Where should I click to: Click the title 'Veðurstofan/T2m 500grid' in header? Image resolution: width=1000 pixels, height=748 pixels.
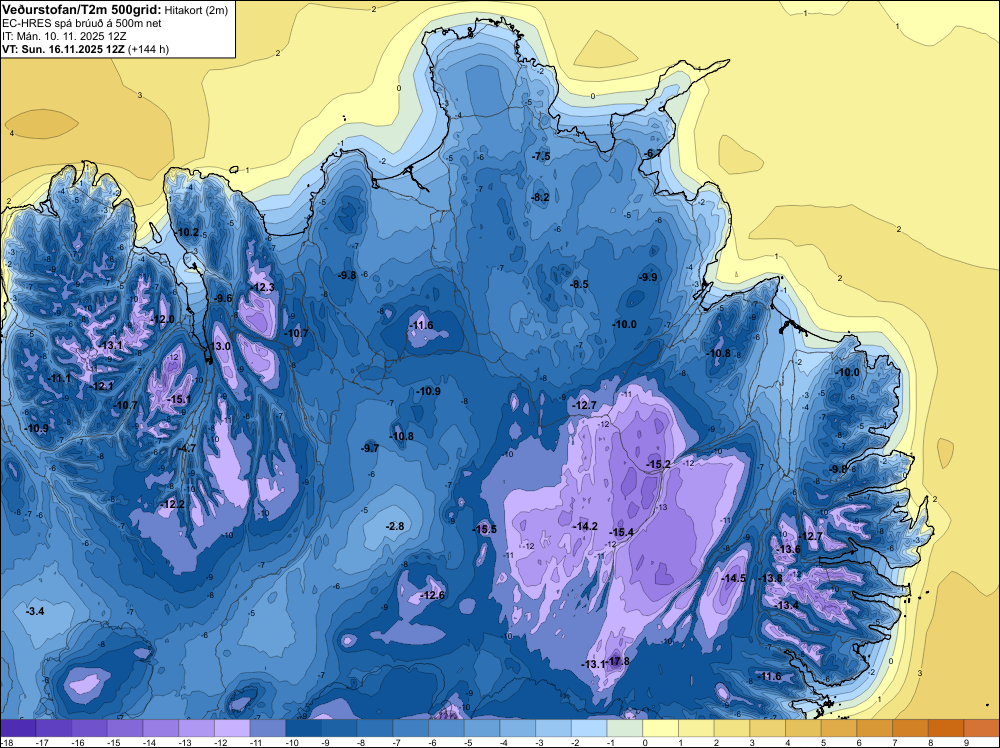click(x=82, y=9)
